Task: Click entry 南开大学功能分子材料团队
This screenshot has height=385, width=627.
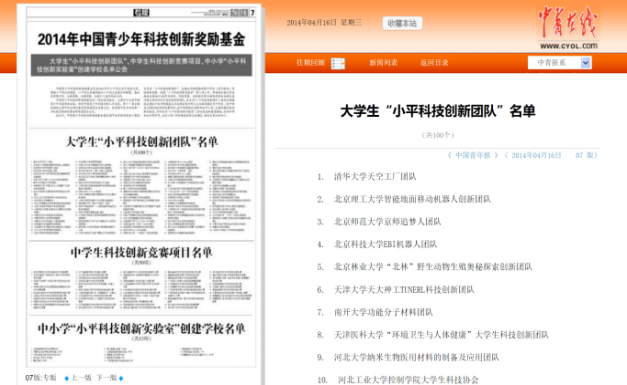Action: coord(383,312)
